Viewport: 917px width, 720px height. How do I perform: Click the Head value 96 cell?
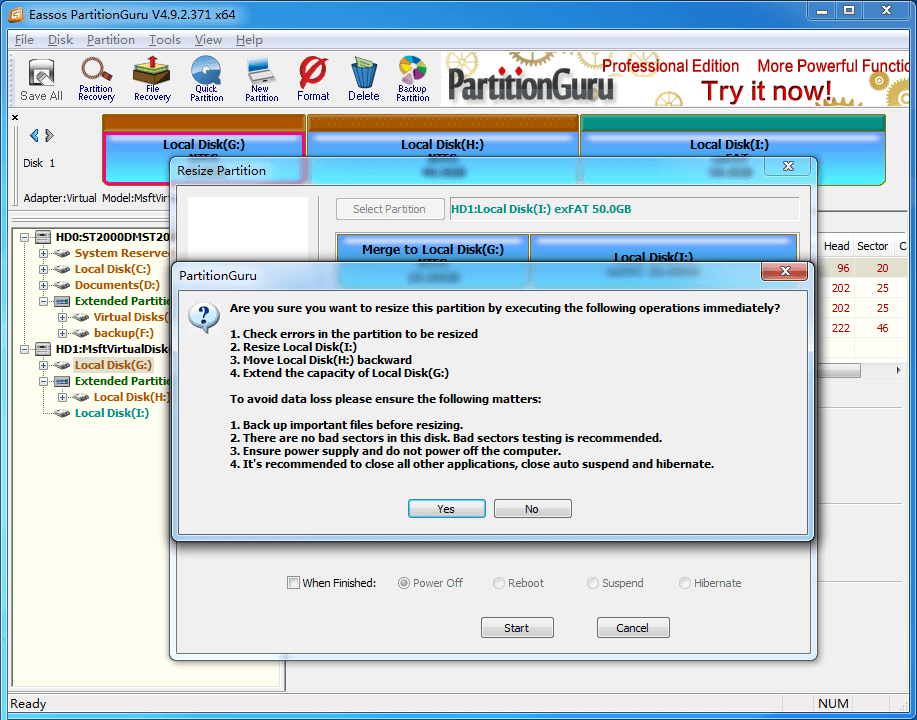843,268
